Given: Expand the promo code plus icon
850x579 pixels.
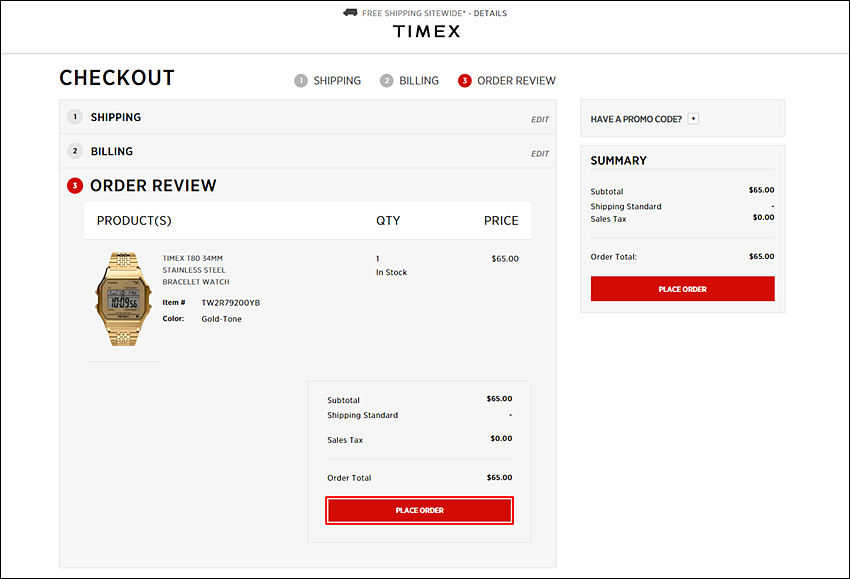Looking at the screenshot, I should click(693, 119).
